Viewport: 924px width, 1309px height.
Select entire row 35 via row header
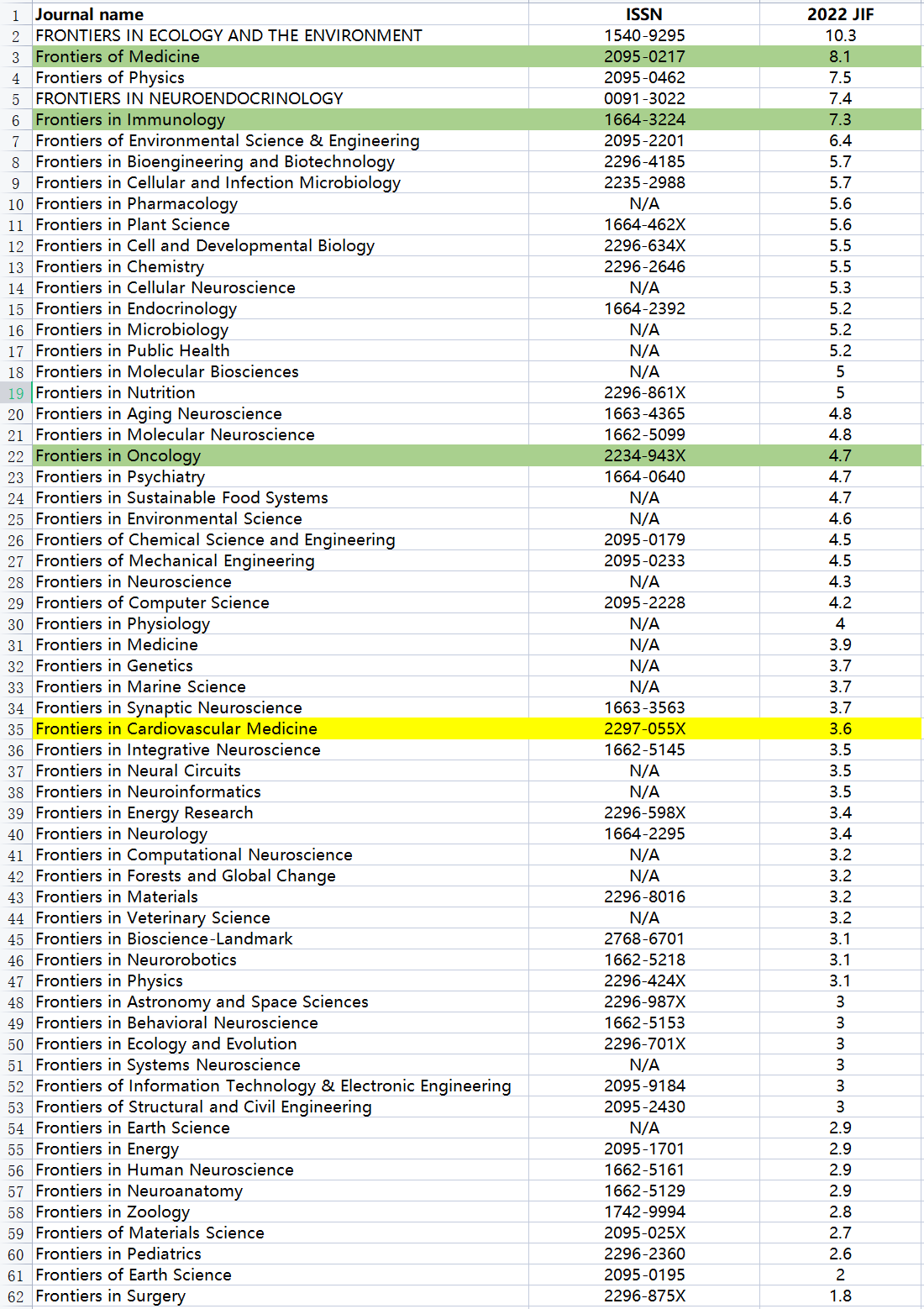(16, 728)
